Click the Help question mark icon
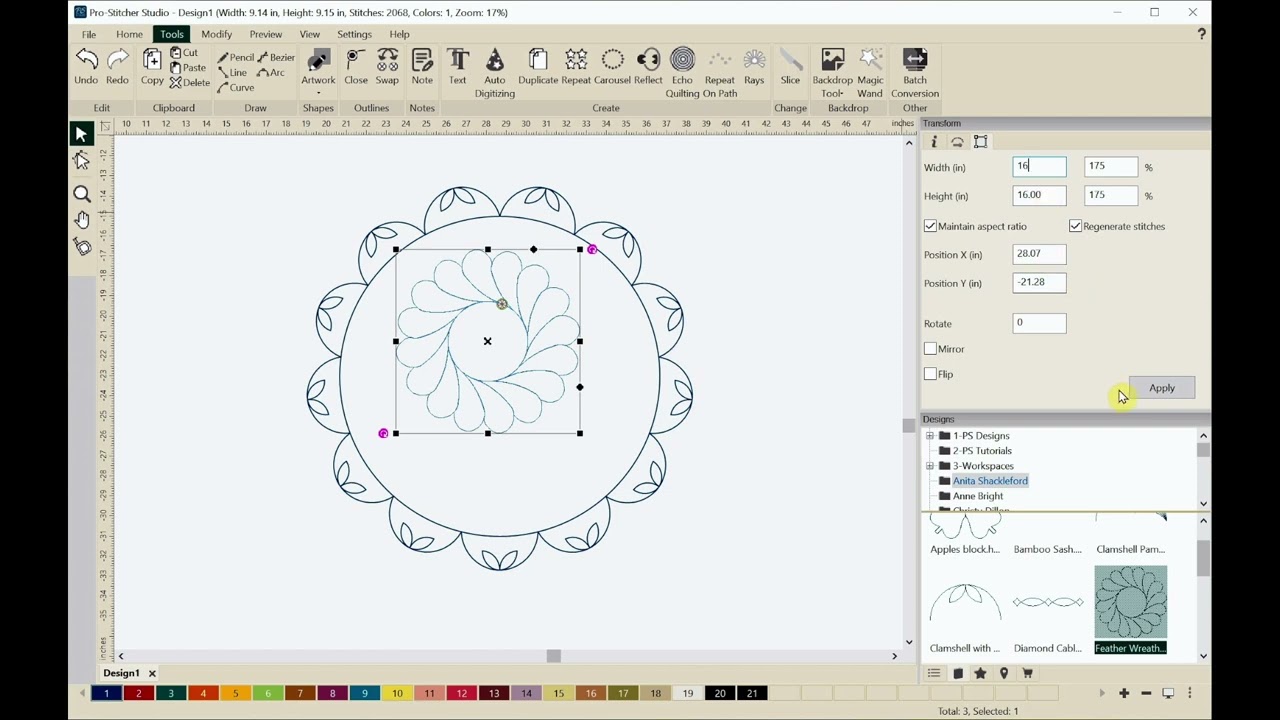The height and width of the screenshot is (720, 1280). coord(1201,34)
